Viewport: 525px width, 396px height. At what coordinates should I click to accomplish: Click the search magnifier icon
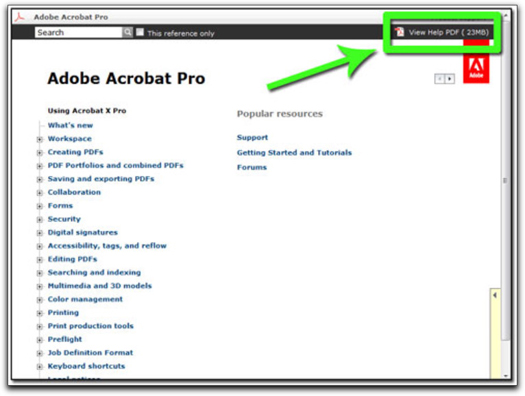127,32
